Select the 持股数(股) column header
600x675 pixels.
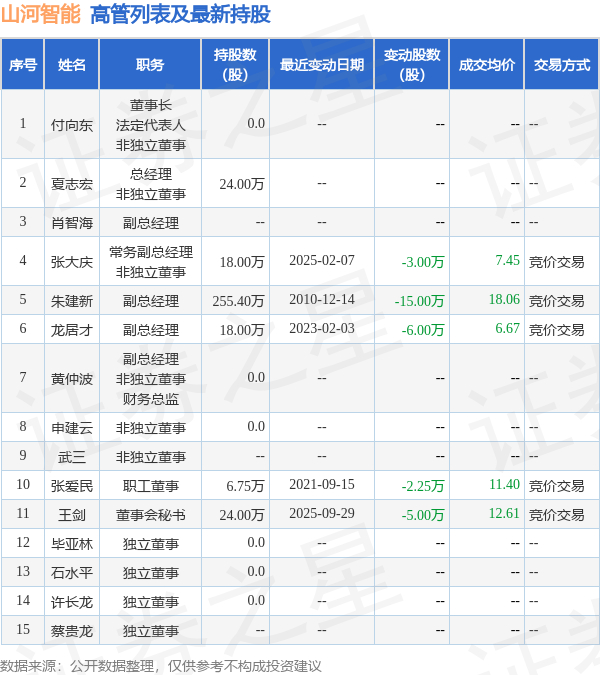pos(235,65)
